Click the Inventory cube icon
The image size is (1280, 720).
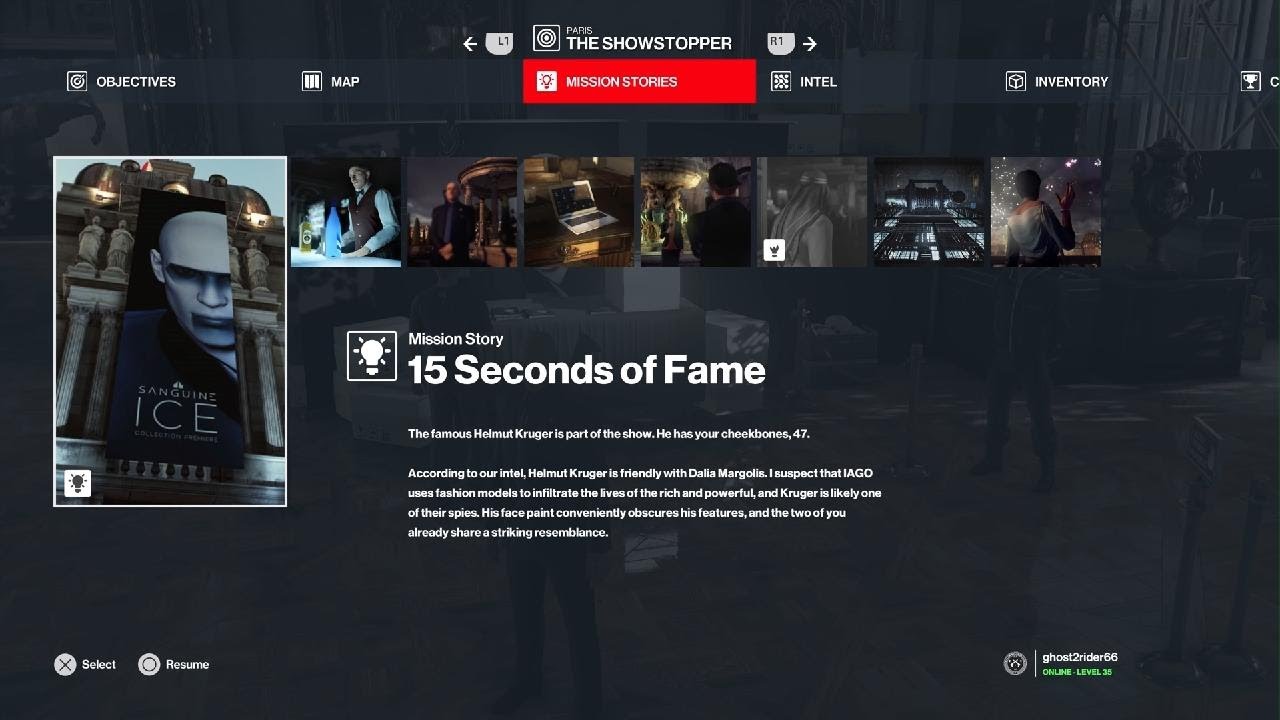[x=1016, y=82]
